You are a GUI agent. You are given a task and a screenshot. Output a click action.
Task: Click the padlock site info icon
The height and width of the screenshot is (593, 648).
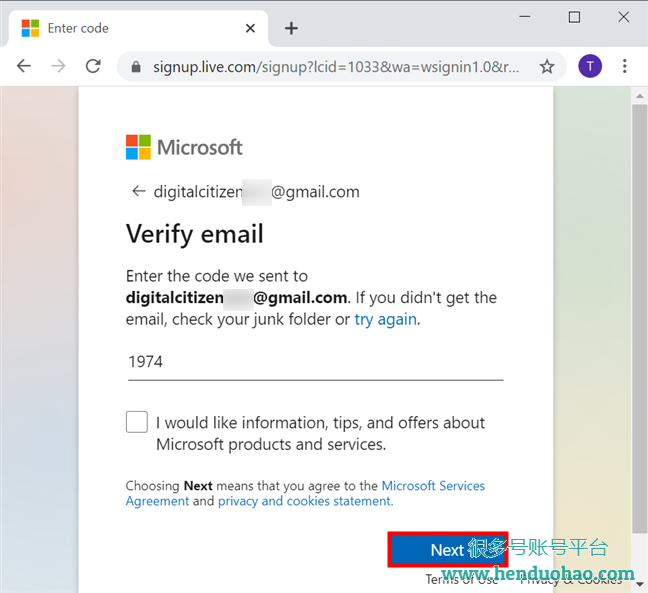[x=136, y=67]
